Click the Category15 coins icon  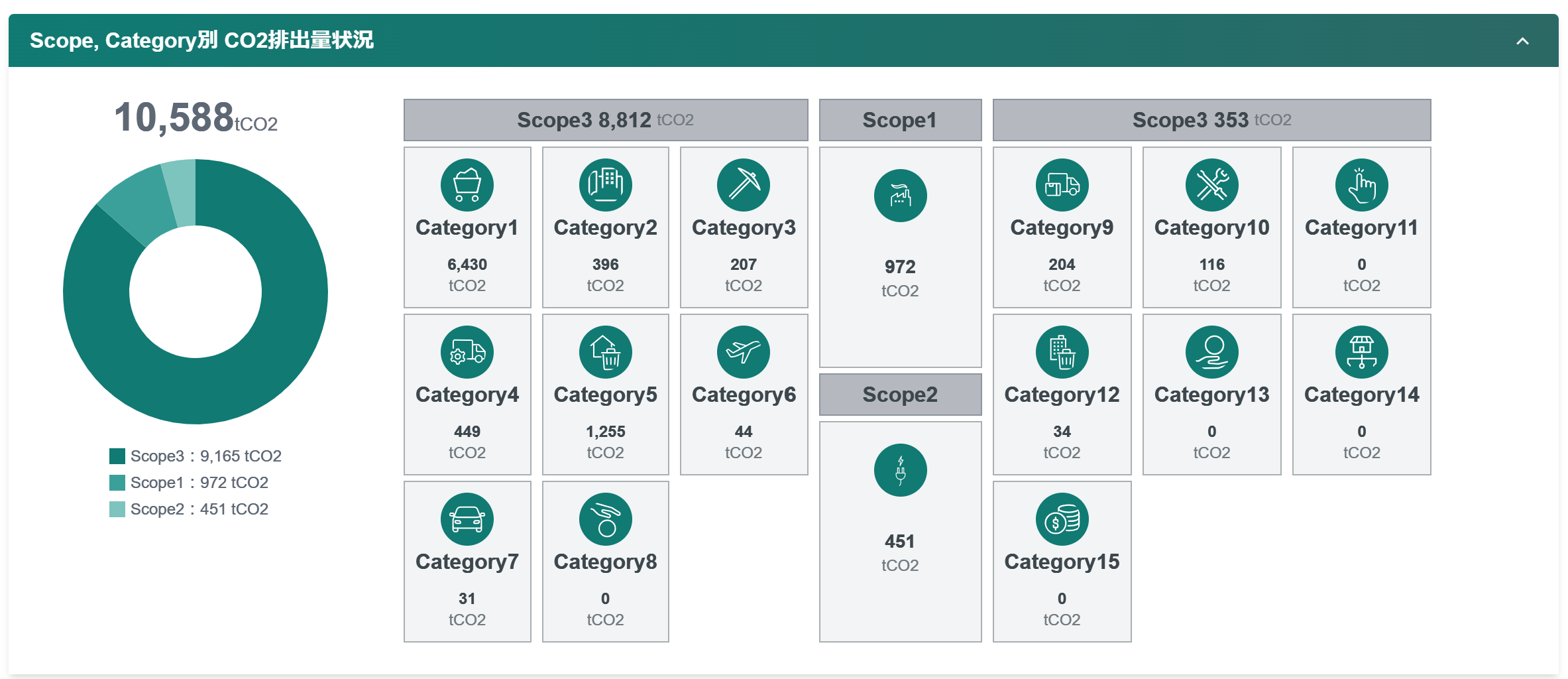coord(1062,519)
